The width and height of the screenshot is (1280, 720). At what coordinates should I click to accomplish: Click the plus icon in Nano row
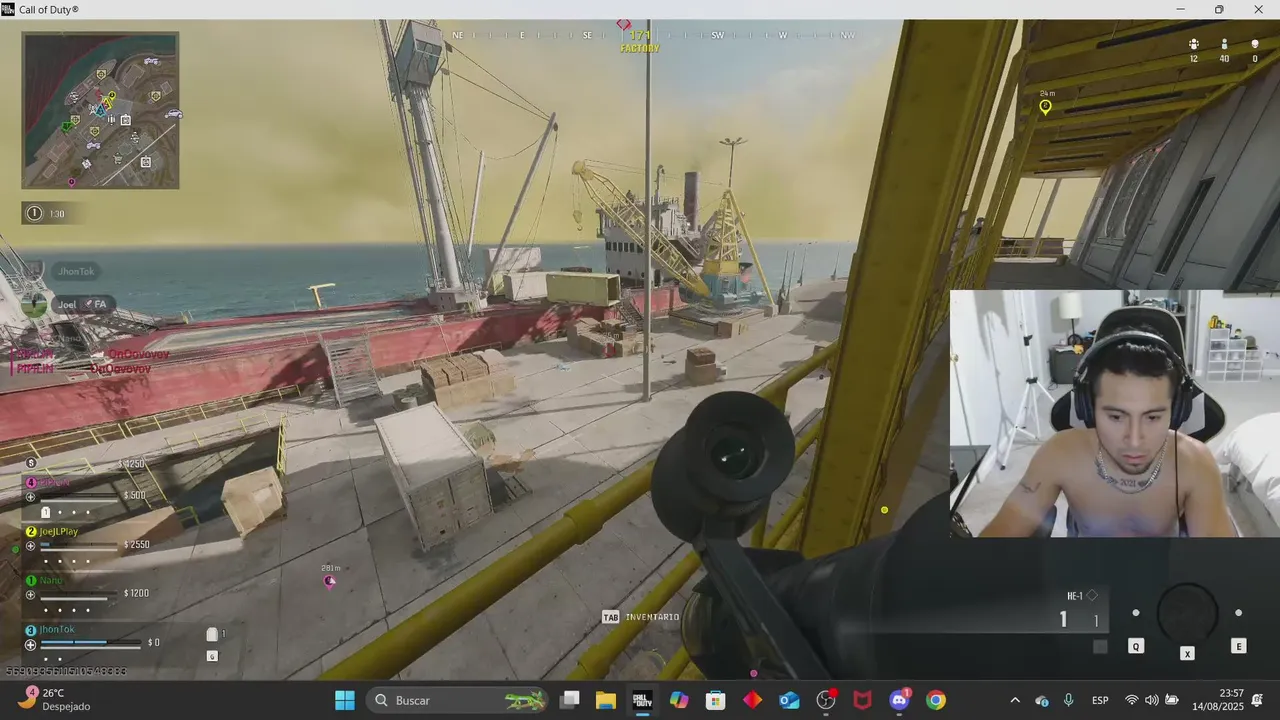(x=30, y=595)
